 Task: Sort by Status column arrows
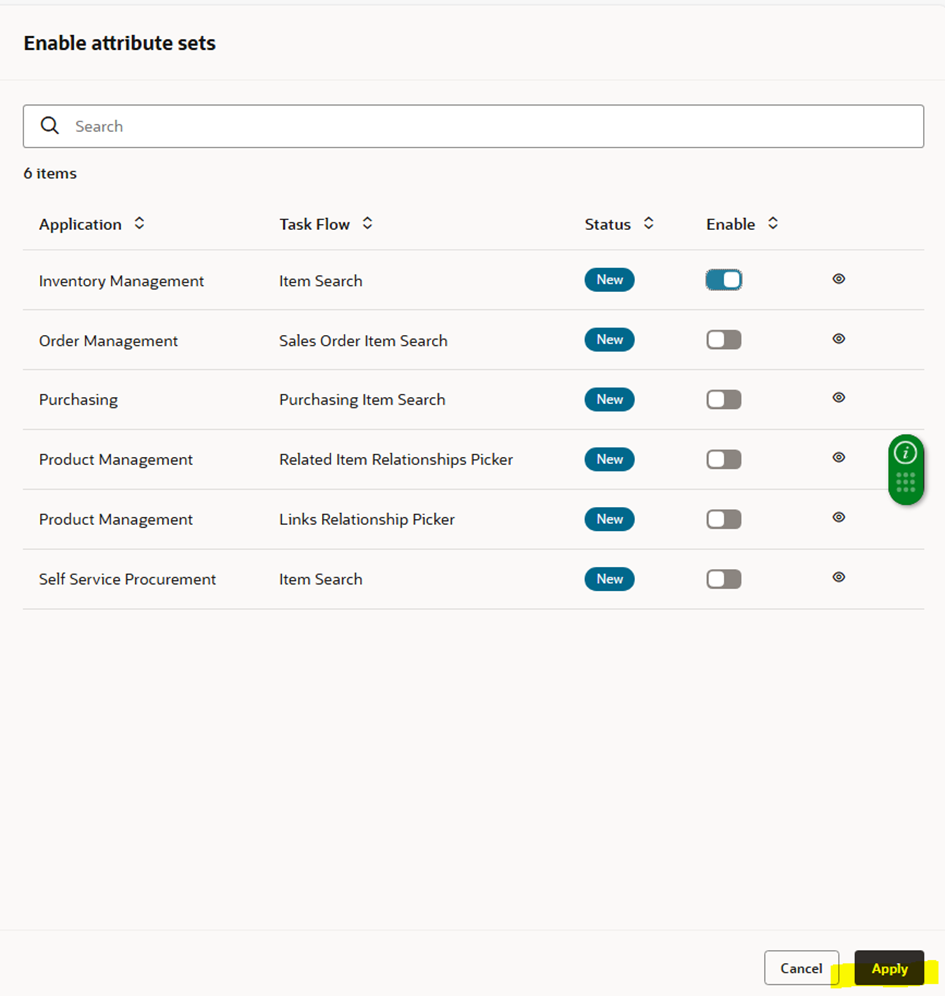(648, 224)
